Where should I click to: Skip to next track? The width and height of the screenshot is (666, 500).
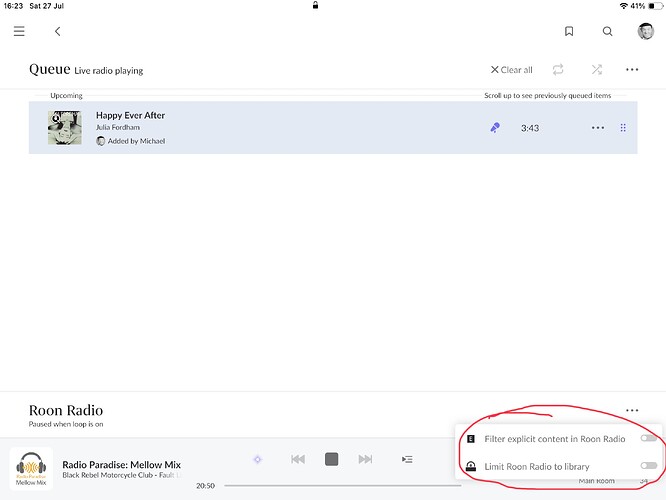(365, 459)
